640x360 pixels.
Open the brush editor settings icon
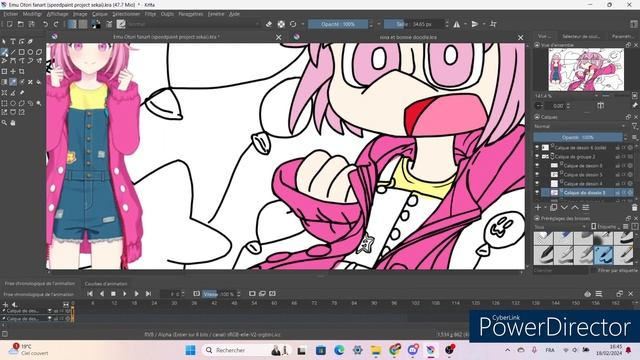[109, 24]
